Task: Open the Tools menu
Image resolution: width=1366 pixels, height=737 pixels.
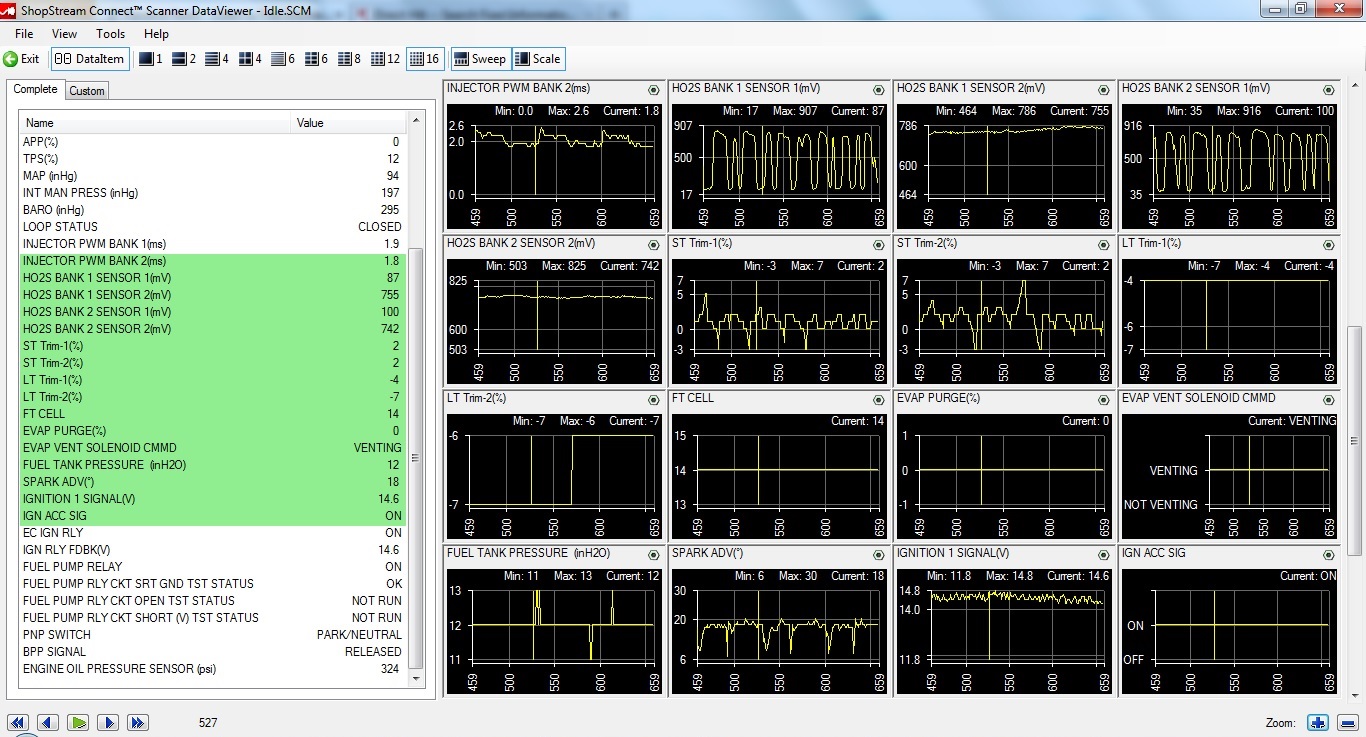Action: click(111, 34)
